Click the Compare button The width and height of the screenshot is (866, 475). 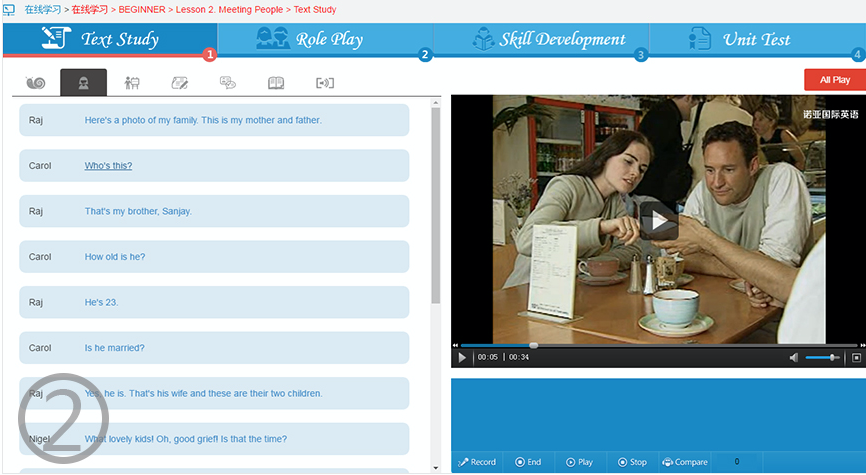click(685, 462)
